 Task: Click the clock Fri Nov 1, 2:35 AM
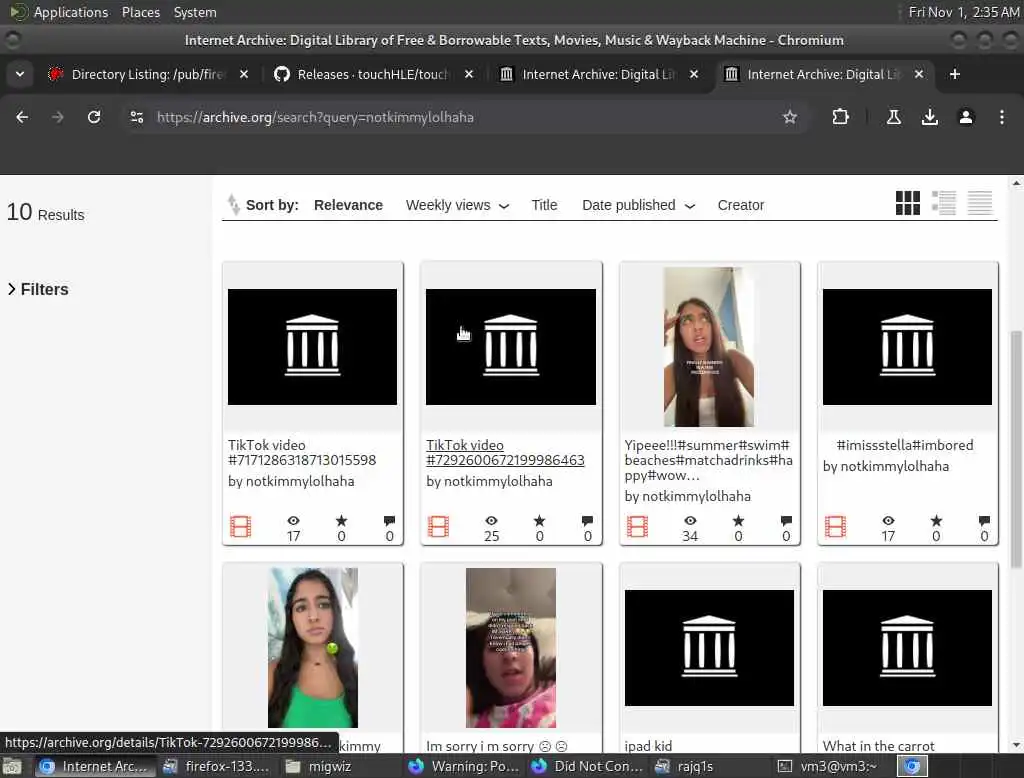point(963,12)
